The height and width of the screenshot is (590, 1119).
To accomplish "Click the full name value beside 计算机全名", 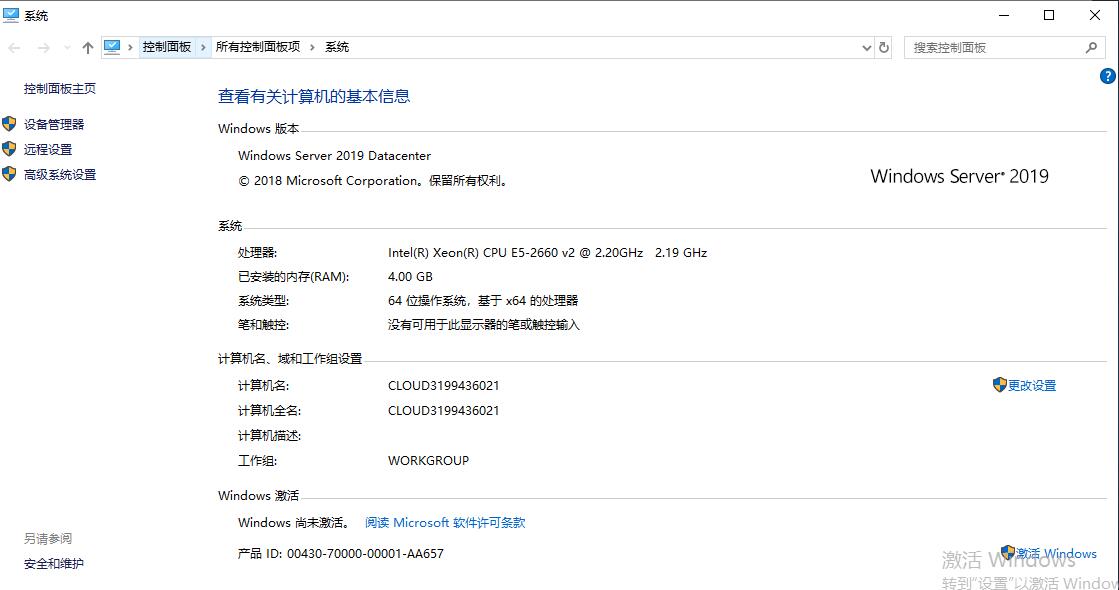I will (443, 410).
